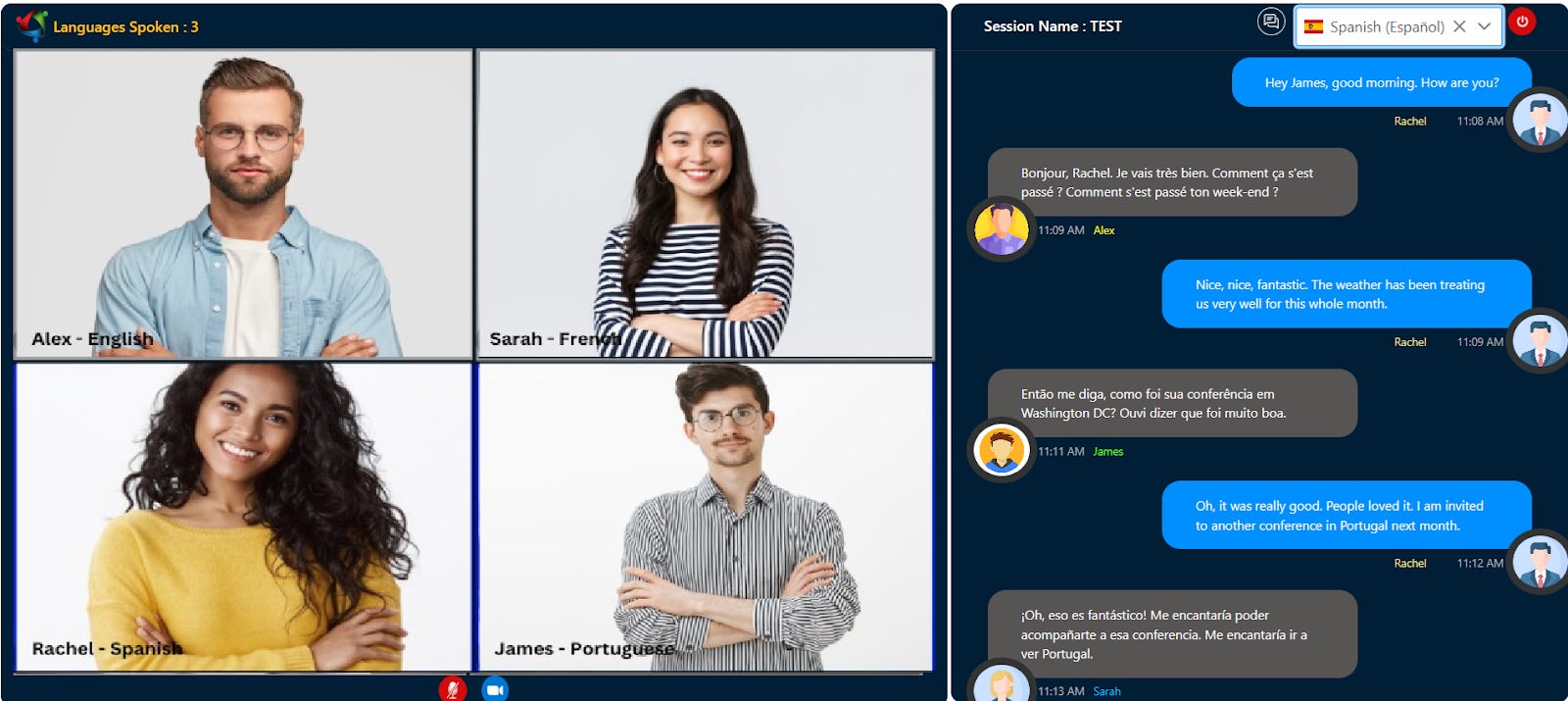Image resolution: width=1568 pixels, height=701 pixels.
Task: Click Rachel's avatar beside 11:09 AM message
Action: pos(1539,341)
